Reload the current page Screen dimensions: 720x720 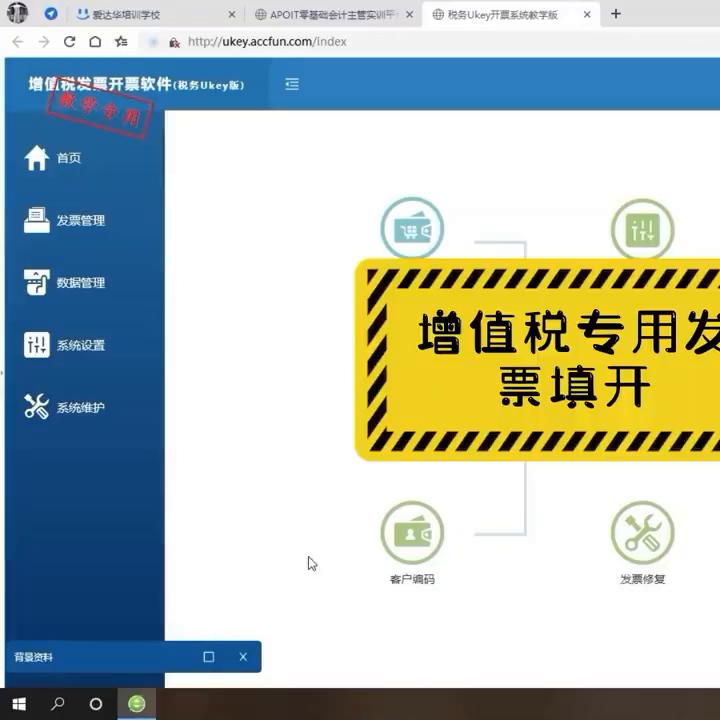pyautogui.click(x=69, y=42)
